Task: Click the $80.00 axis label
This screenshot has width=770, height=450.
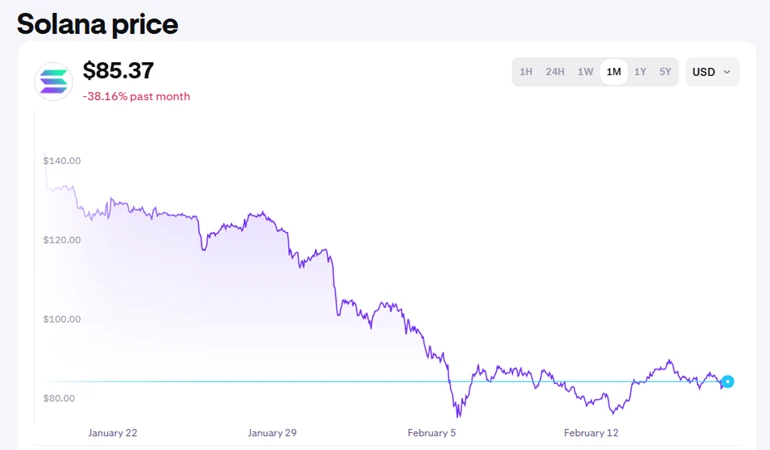Action: point(59,398)
